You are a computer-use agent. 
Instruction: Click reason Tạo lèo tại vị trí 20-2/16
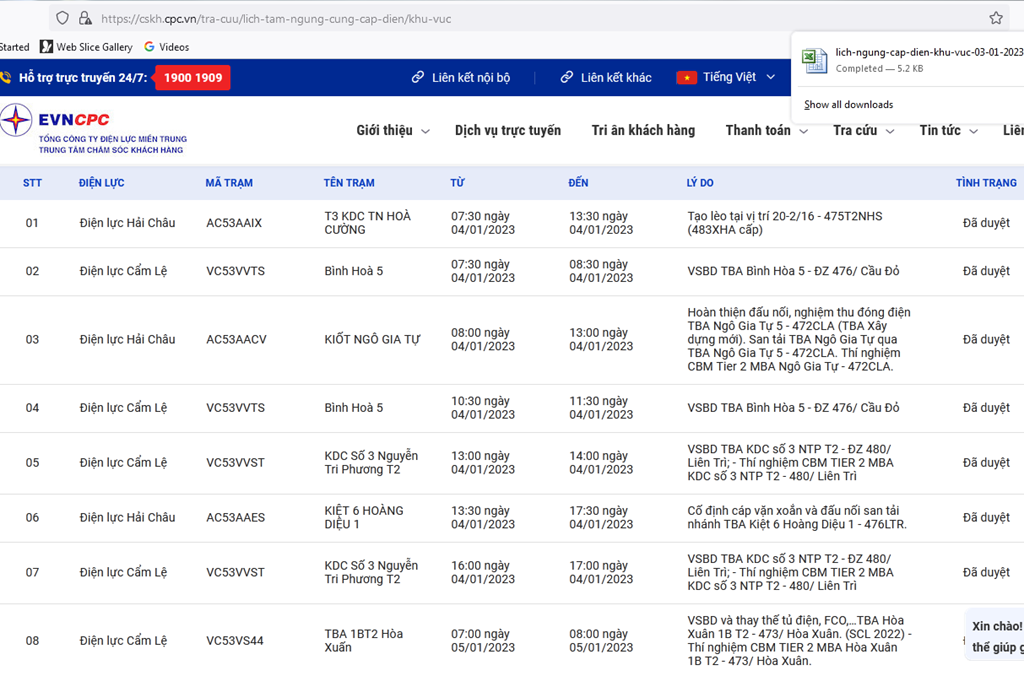click(x=784, y=223)
